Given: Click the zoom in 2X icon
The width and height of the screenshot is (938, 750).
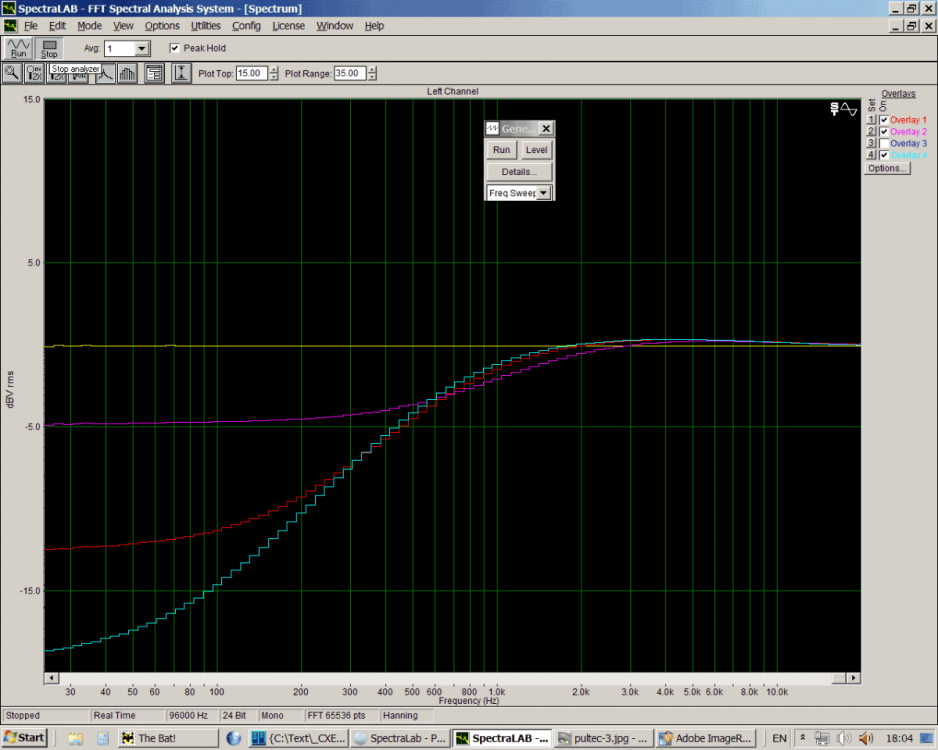Looking at the screenshot, I should (35, 73).
